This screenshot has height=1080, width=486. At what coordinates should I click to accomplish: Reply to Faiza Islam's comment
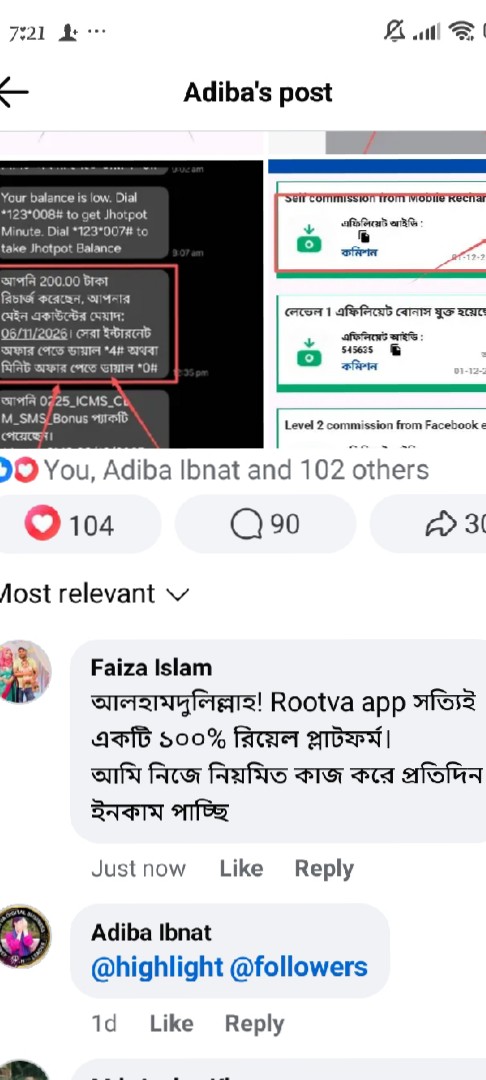324,869
